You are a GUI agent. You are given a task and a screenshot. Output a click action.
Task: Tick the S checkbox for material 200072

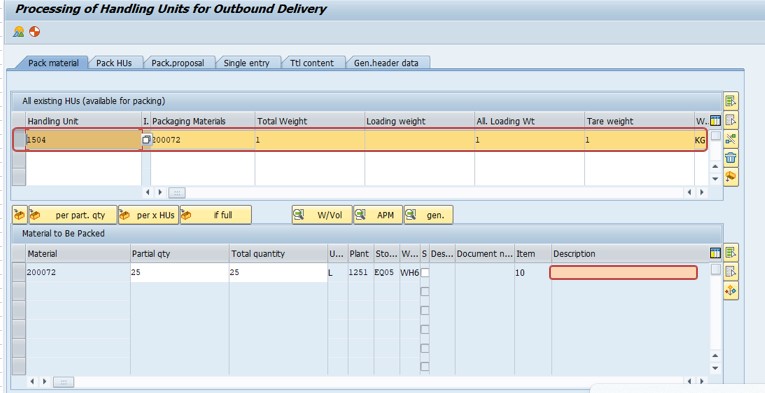tap(425, 273)
